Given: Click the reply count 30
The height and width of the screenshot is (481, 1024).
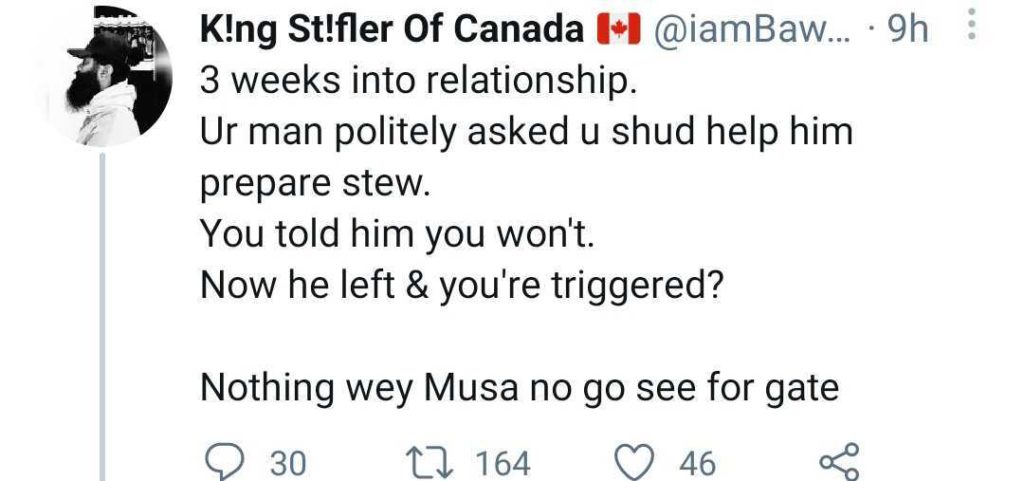Looking at the screenshot, I should [288, 463].
